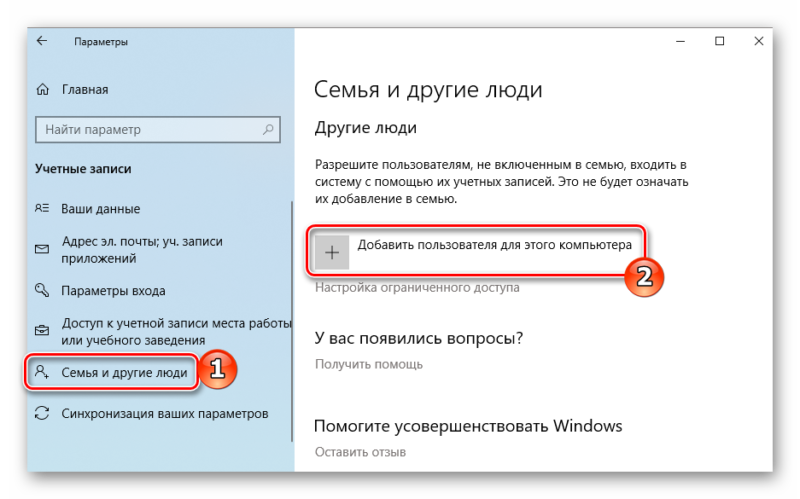Screen dimensions: 800x499
Task: Click the back arrow in Параметры window
Action: coord(42,41)
